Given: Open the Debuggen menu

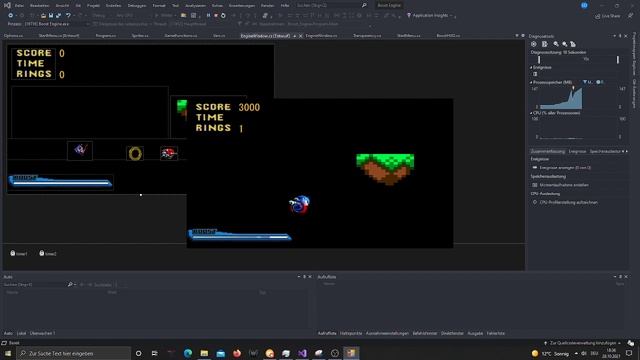Looking at the screenshot, I should tap(137, 6).
